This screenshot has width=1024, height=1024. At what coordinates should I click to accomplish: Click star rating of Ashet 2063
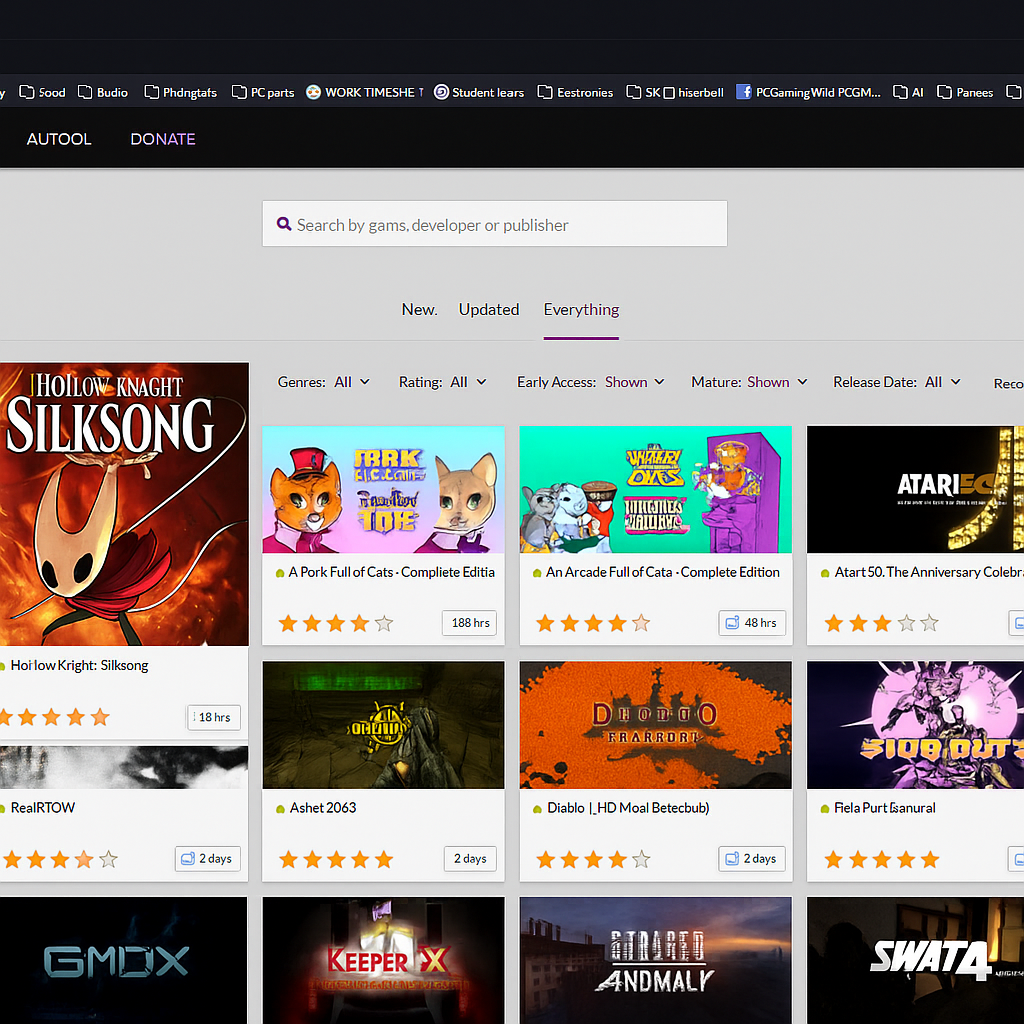tap(336, 859)
